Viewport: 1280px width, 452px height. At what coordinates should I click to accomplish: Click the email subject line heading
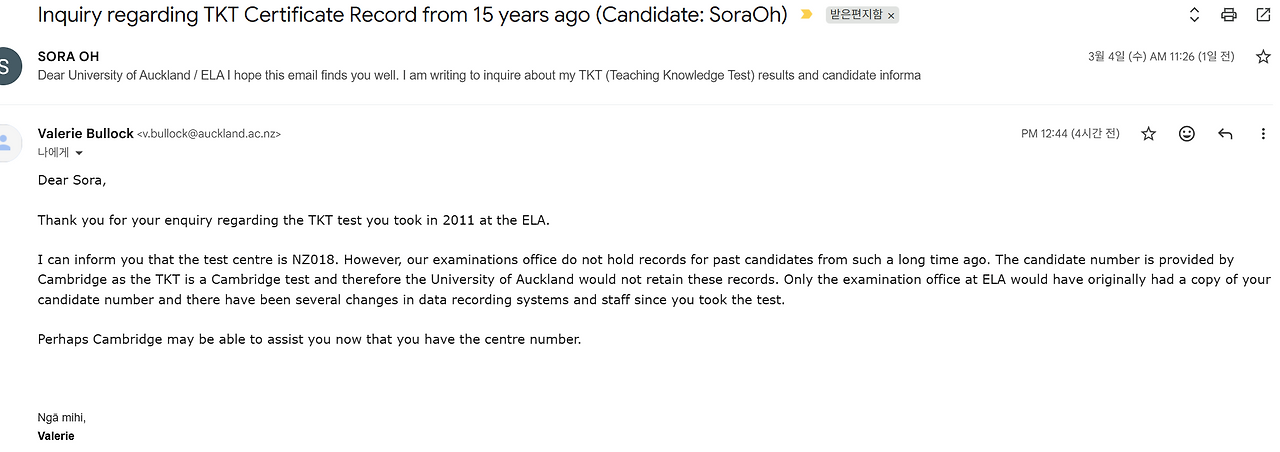coord(412,15)
